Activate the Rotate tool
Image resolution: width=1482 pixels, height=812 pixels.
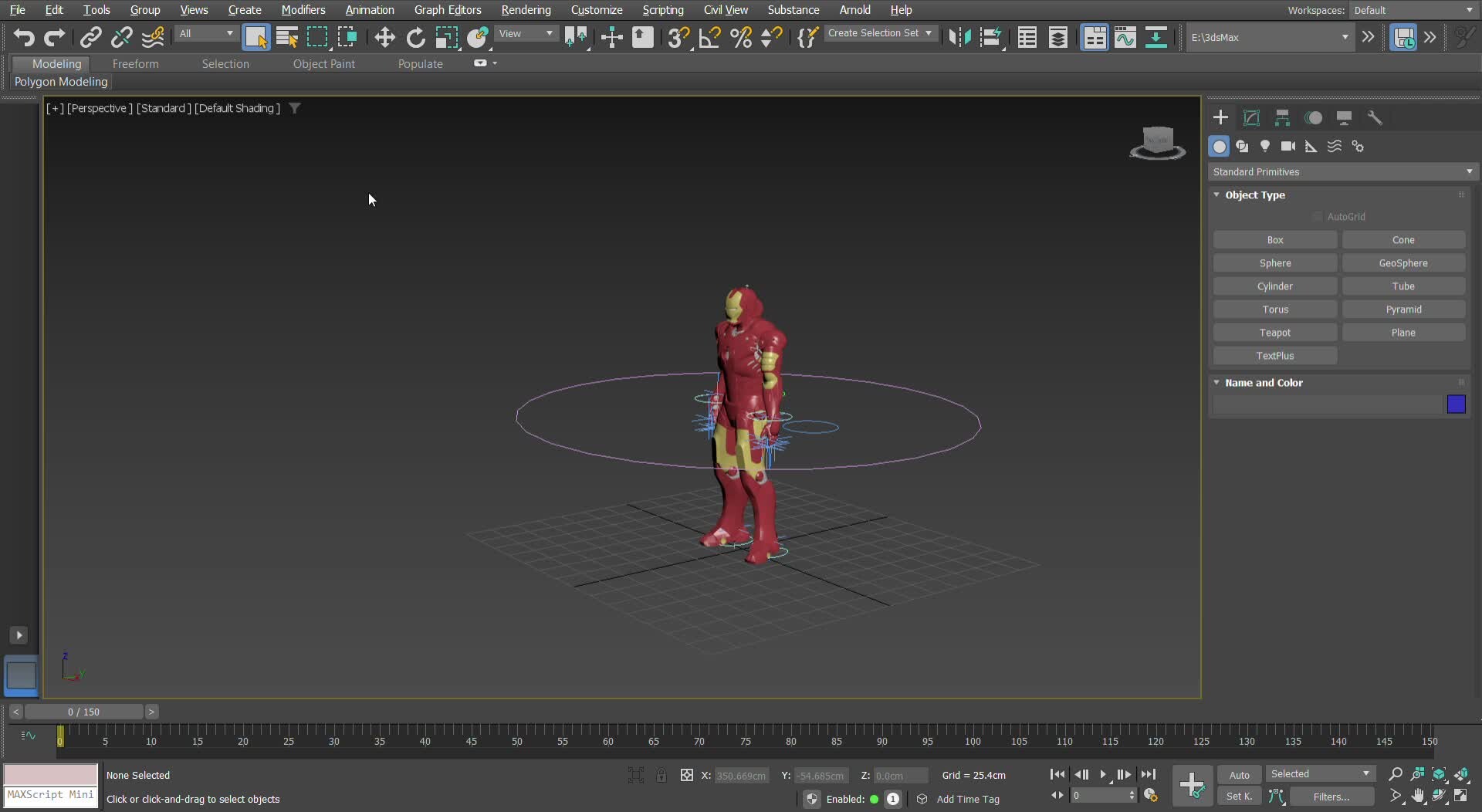pyautogui.click(x=415, y=37)
